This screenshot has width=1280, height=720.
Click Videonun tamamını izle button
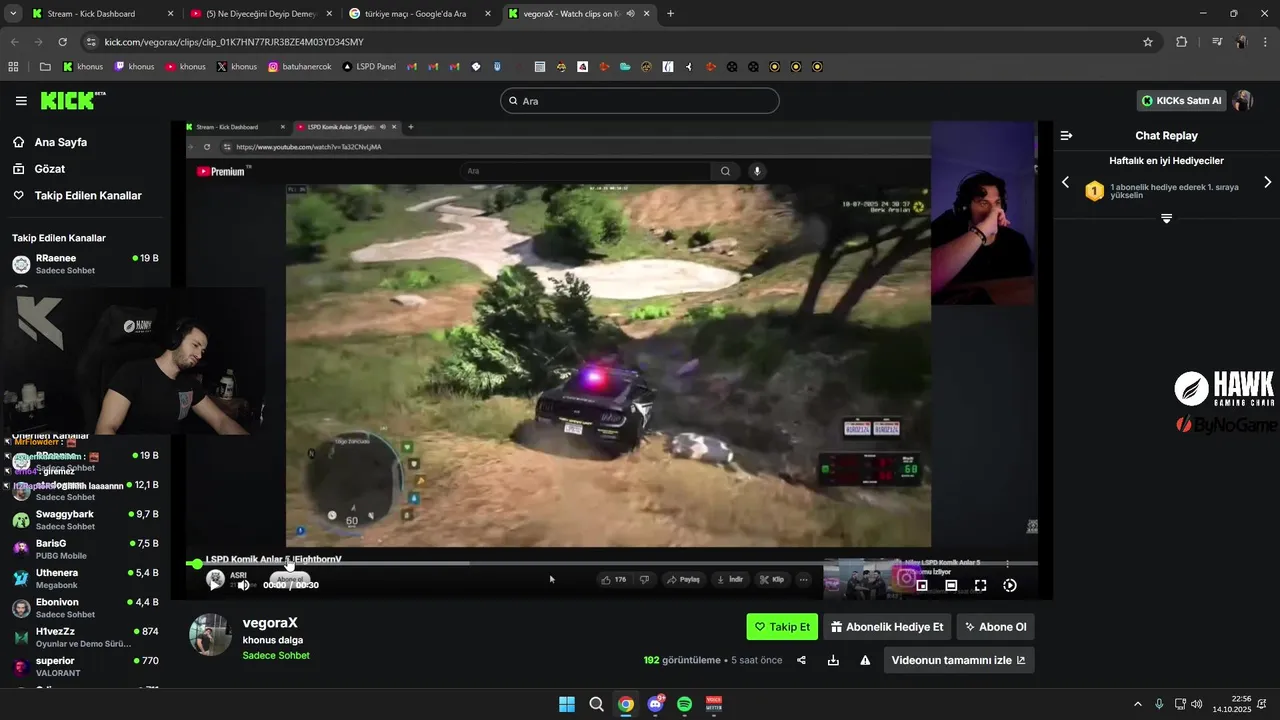(958, 660)
